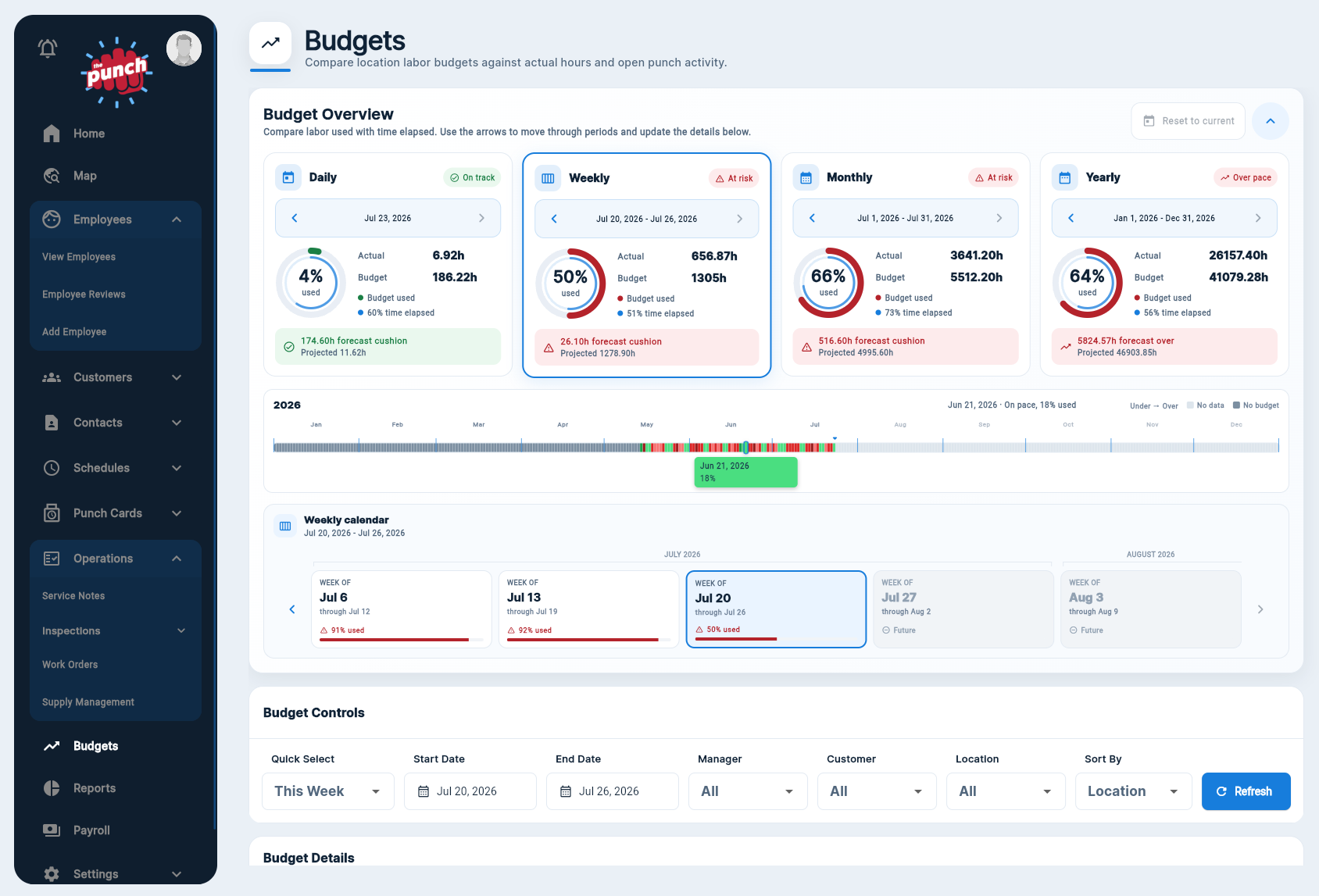This screenshot has height=896, width=1319.
Task: Go to next month in Monthly card
Action: (999, 218)
